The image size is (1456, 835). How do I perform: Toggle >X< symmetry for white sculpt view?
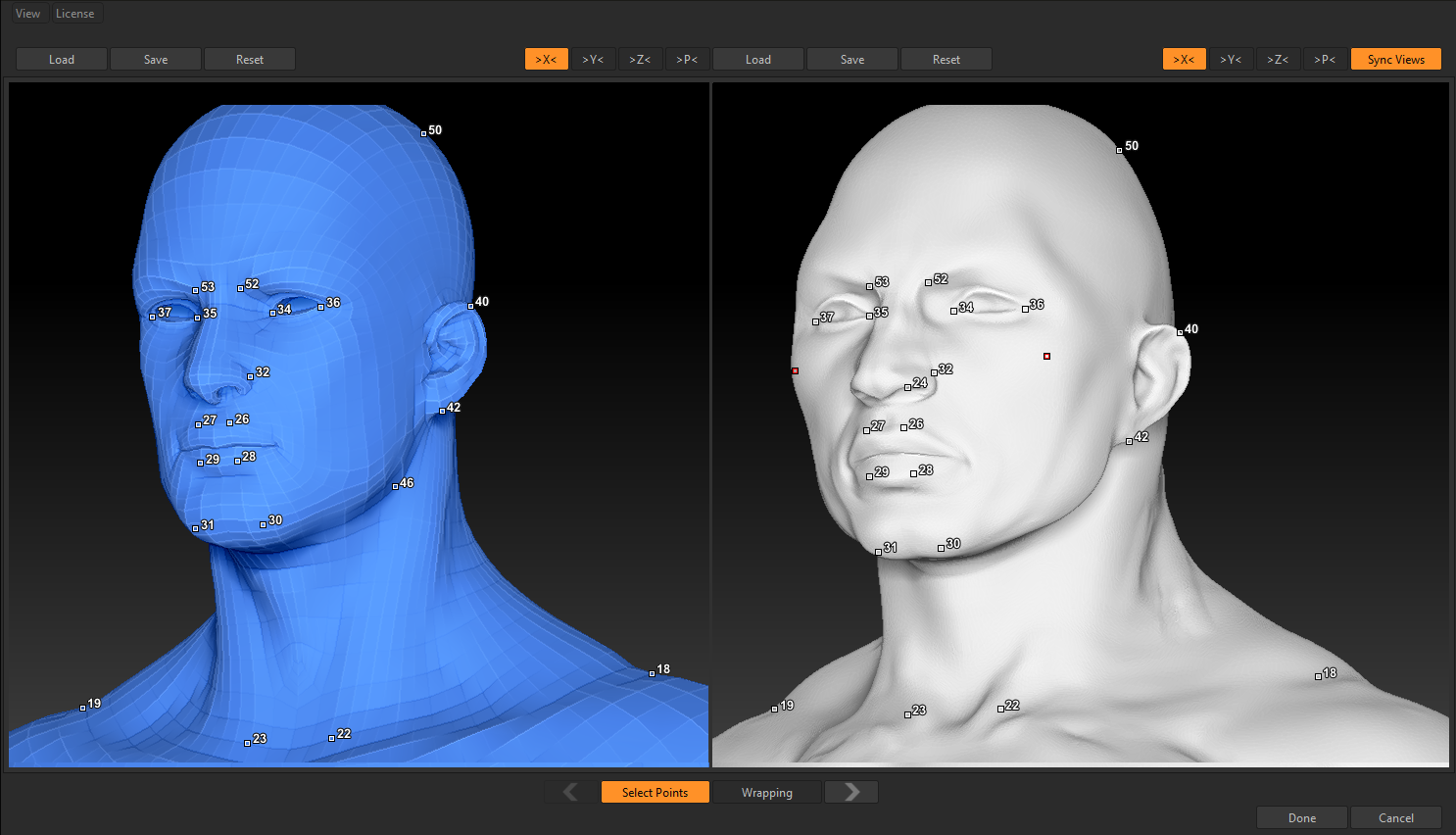pyautogui.click(x=1185, y=60)
